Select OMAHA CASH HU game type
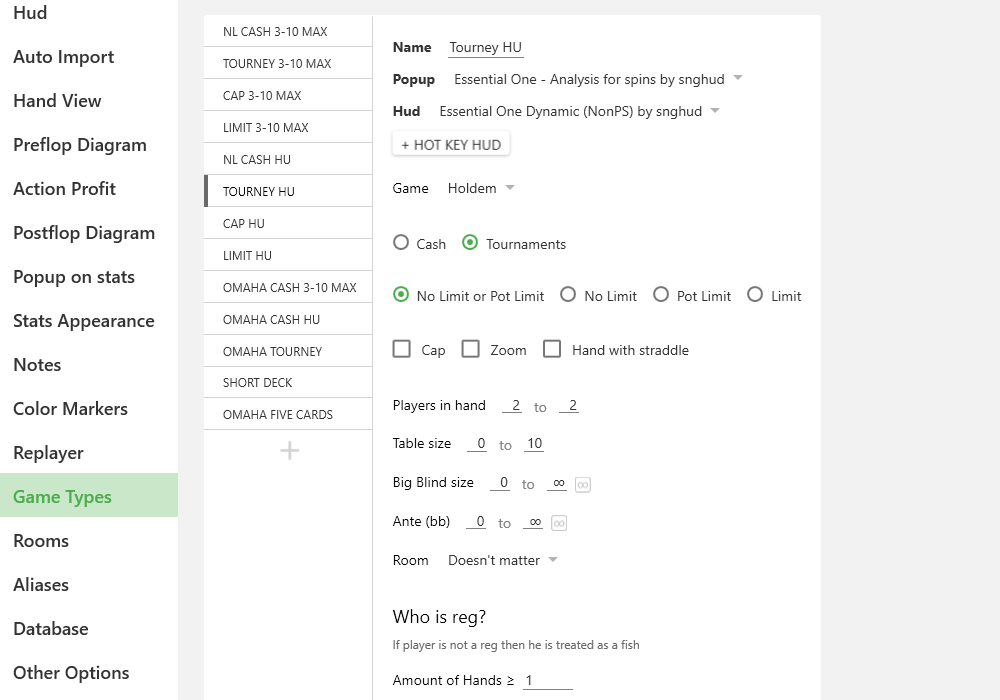The width and height of the screenshot is (1000, 700). (x=288, y=319)
